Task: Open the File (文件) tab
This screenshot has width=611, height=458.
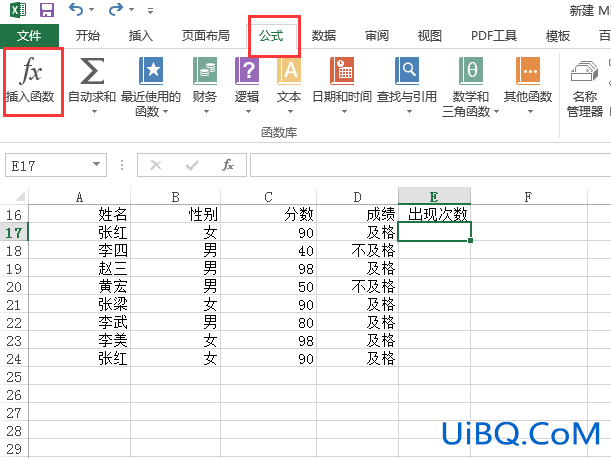Action: (29, 36)
